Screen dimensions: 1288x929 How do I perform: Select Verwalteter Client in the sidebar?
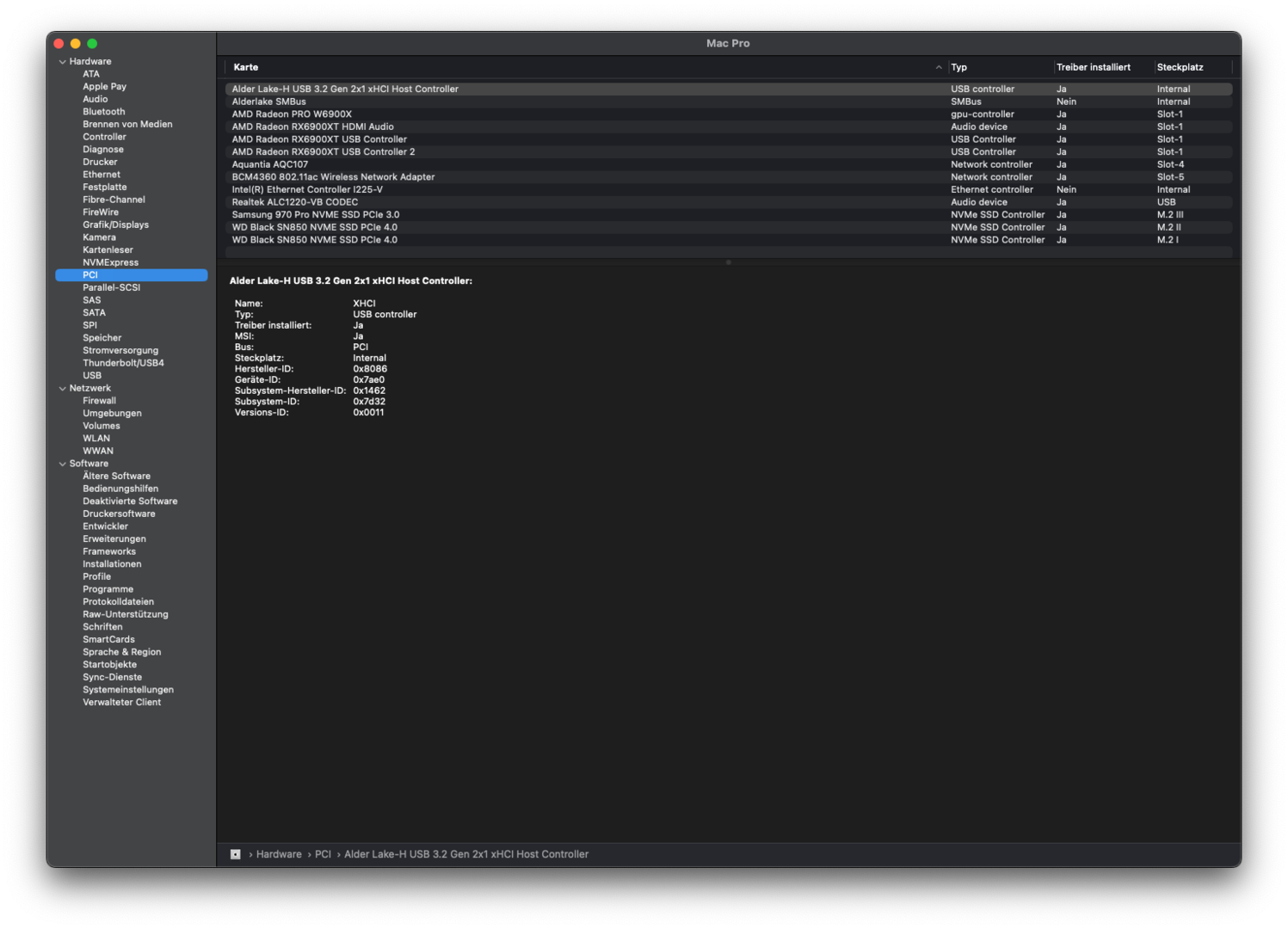click(121, 703)
